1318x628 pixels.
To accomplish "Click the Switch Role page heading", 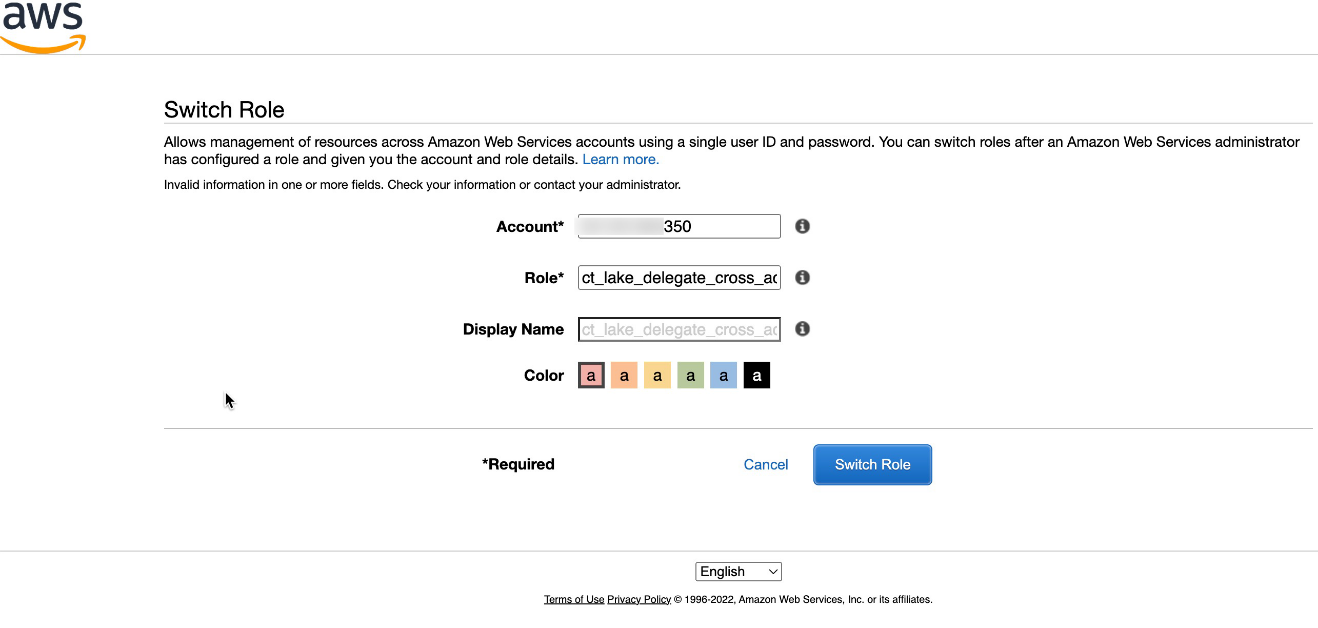I will (x=223, y=110).
